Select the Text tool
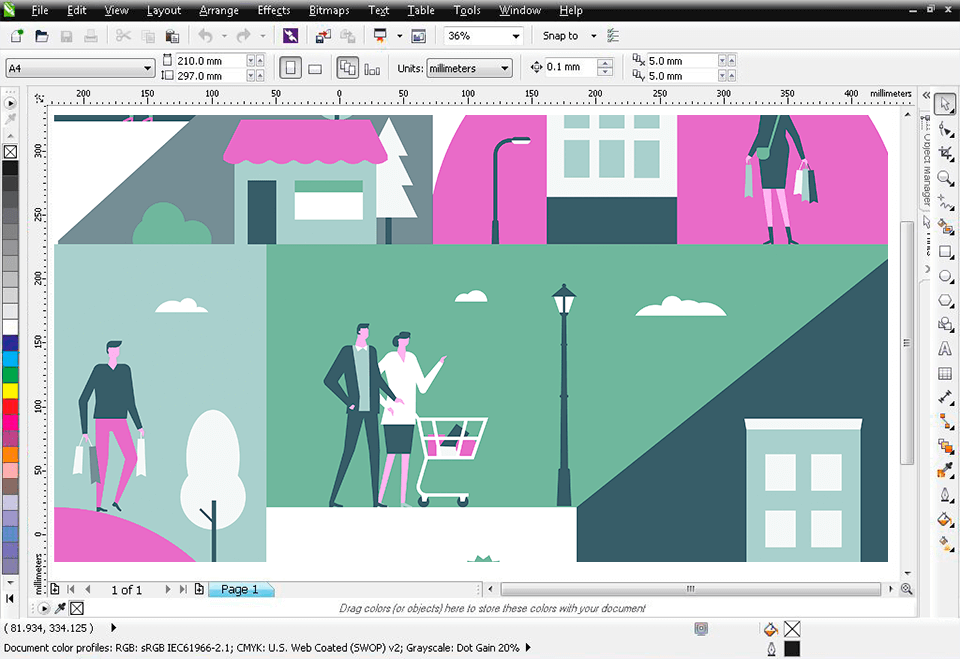This screenshot has height=659, width=960. pos(946,348)
